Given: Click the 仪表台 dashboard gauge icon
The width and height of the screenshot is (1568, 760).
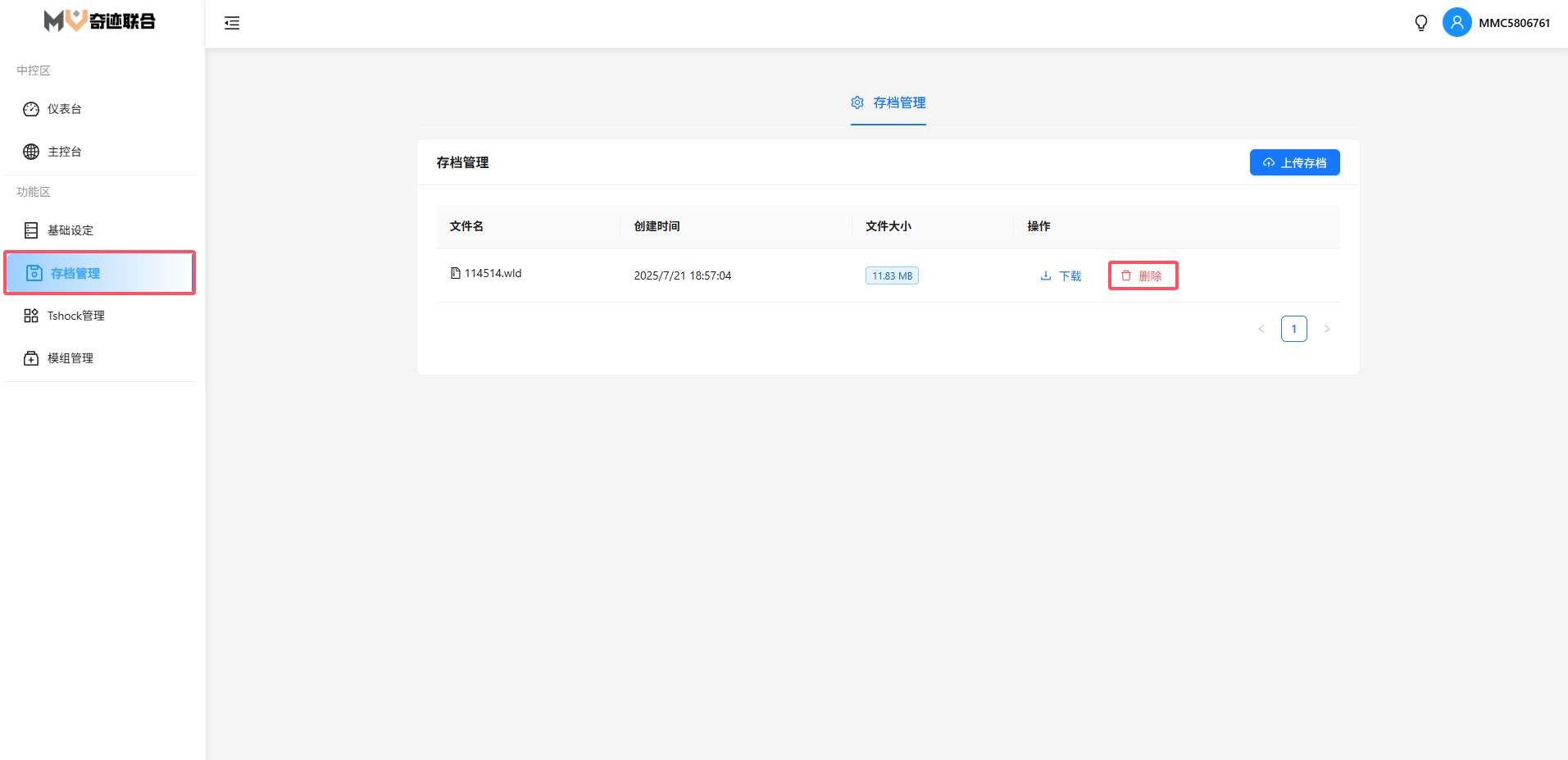Looking at the screenshot, I should 31,109.
